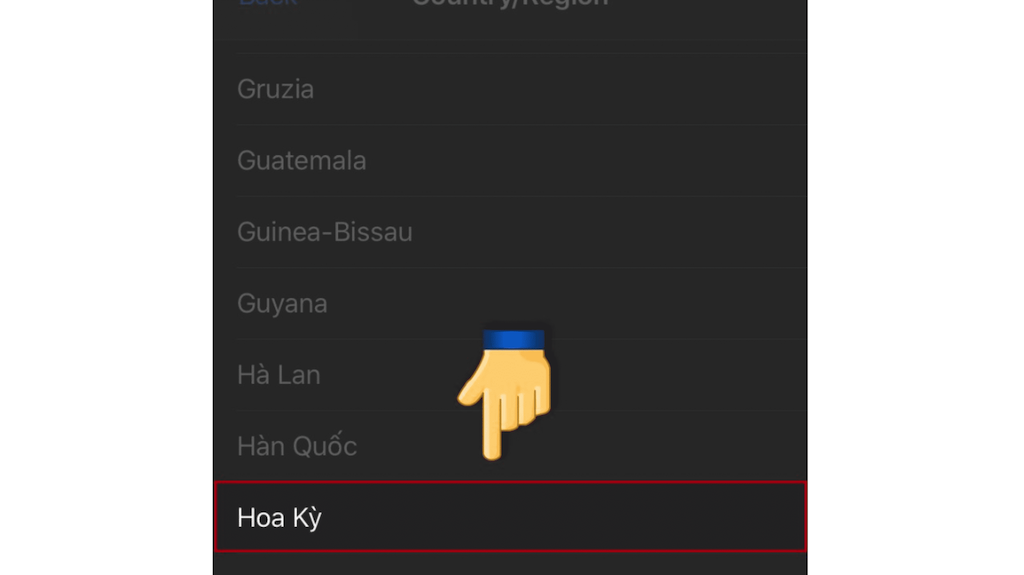Pick Hàn Quốc in the region list
Viewport: 1024px width, 575px height.
511,446
